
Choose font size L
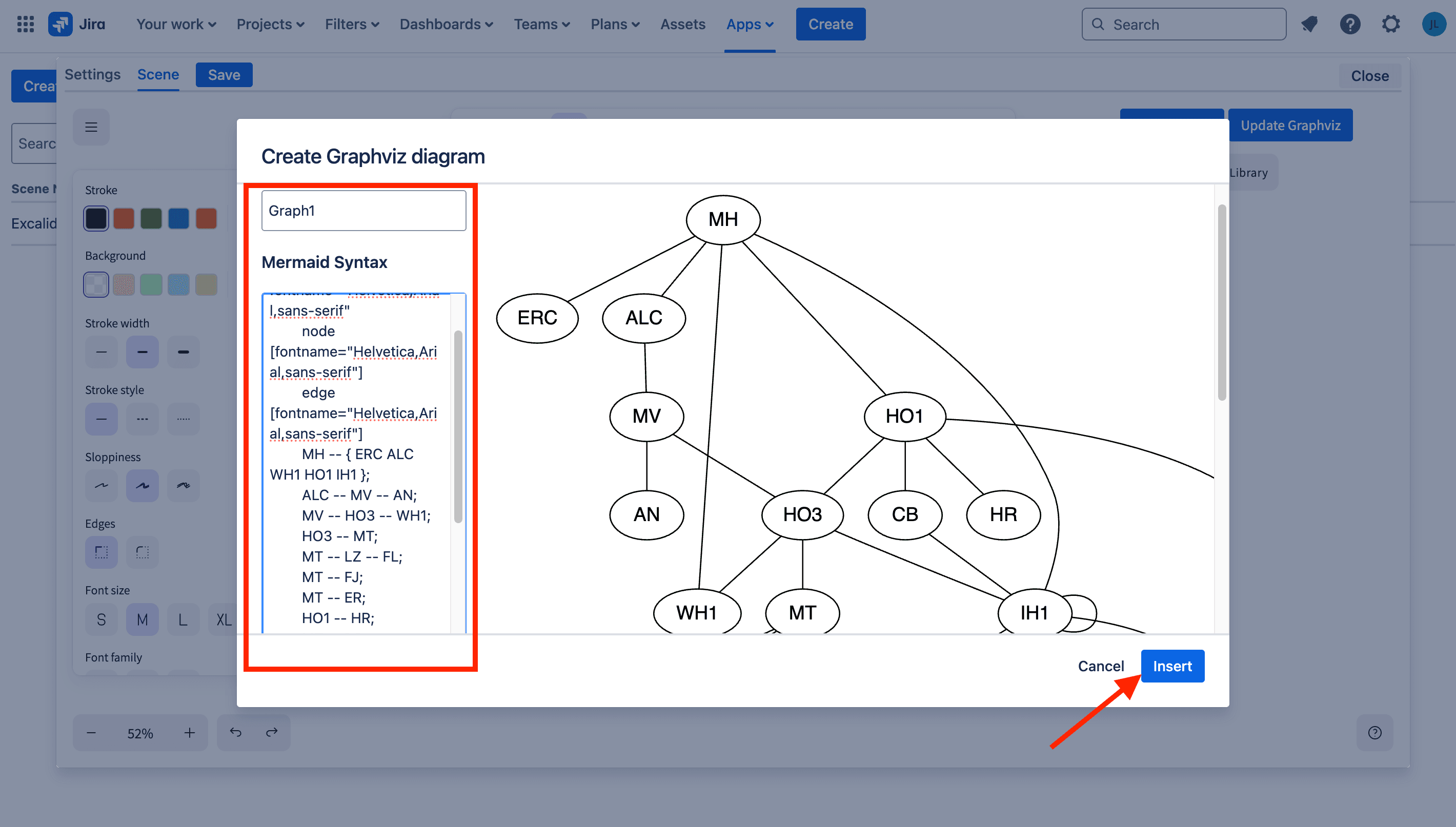click(x=184, y=619)
